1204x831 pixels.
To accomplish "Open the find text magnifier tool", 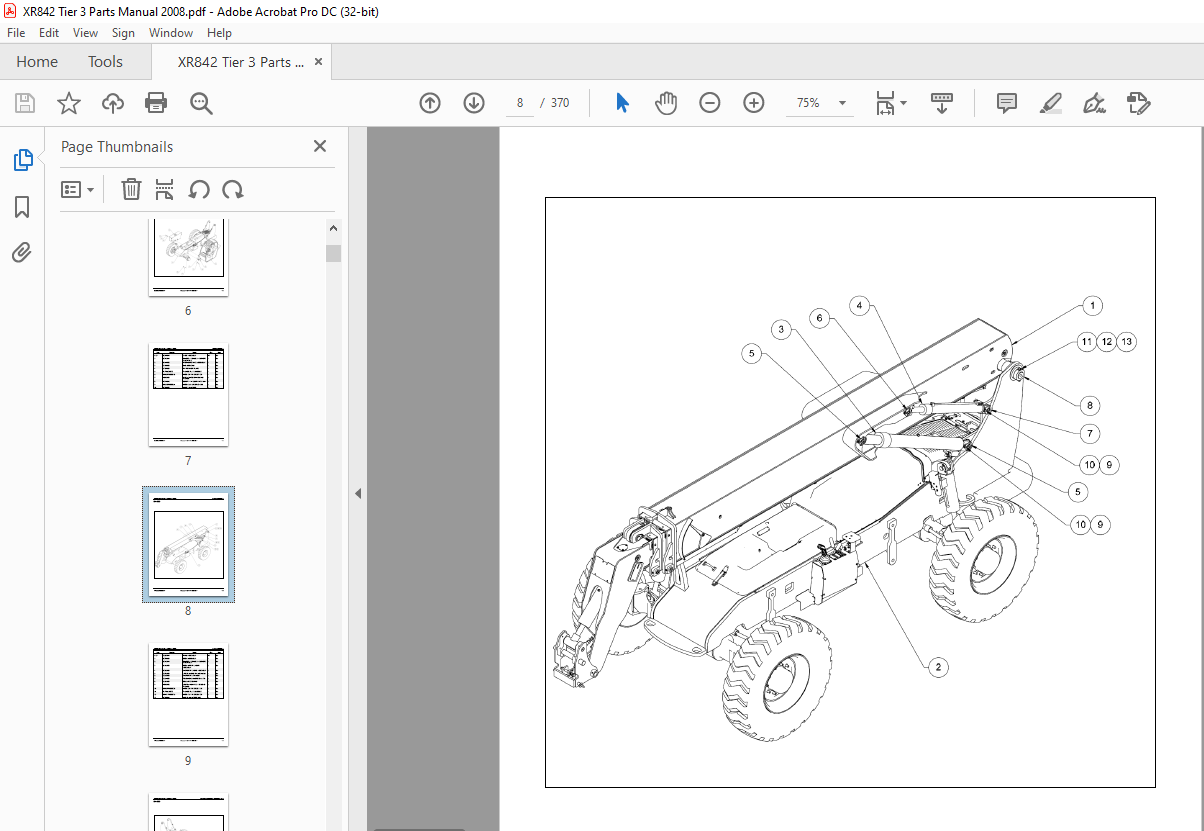I will coord(201,103).
